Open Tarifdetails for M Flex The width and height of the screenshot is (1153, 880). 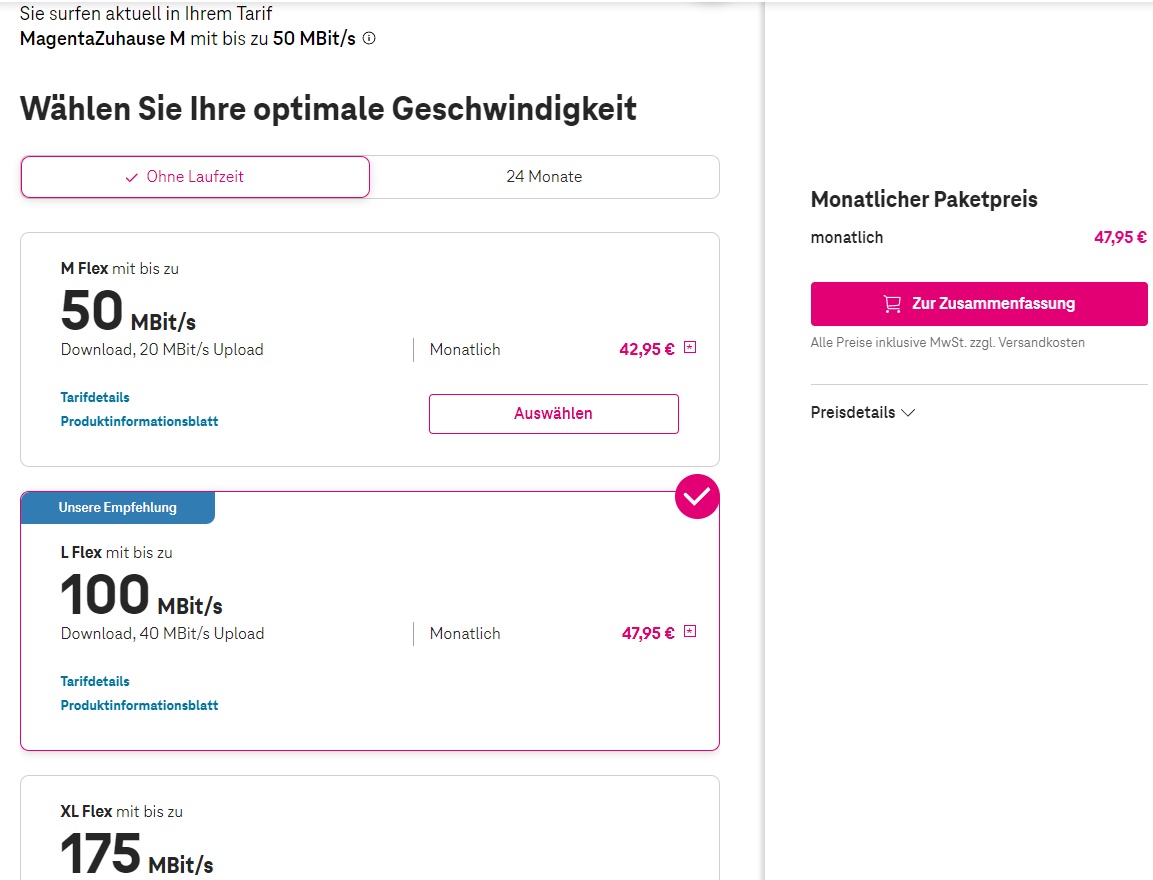pos(95,398)
